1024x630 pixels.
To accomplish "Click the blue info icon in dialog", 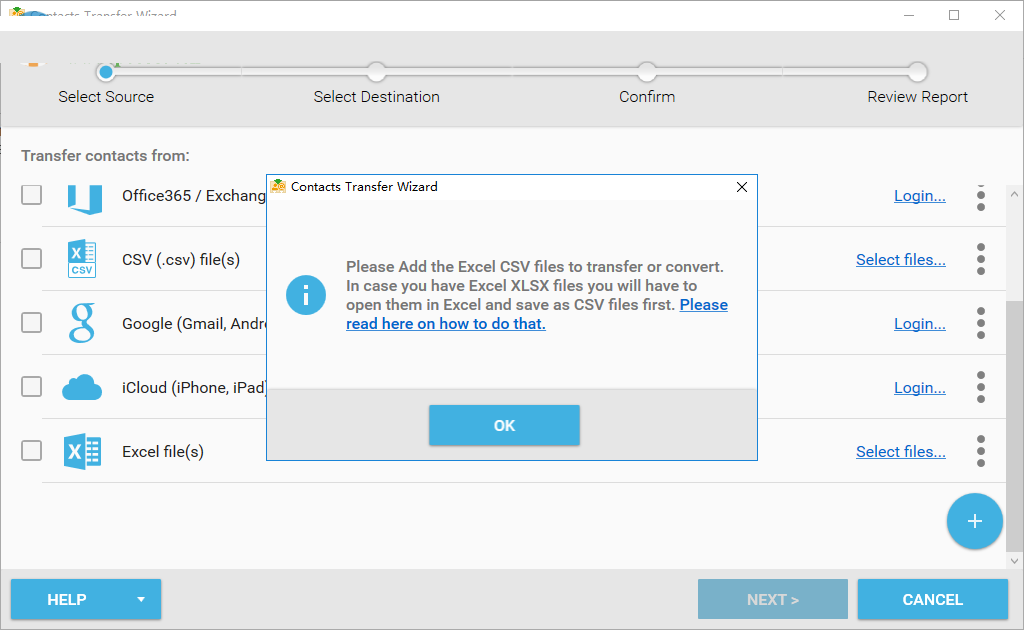I will tap(306, 295).
